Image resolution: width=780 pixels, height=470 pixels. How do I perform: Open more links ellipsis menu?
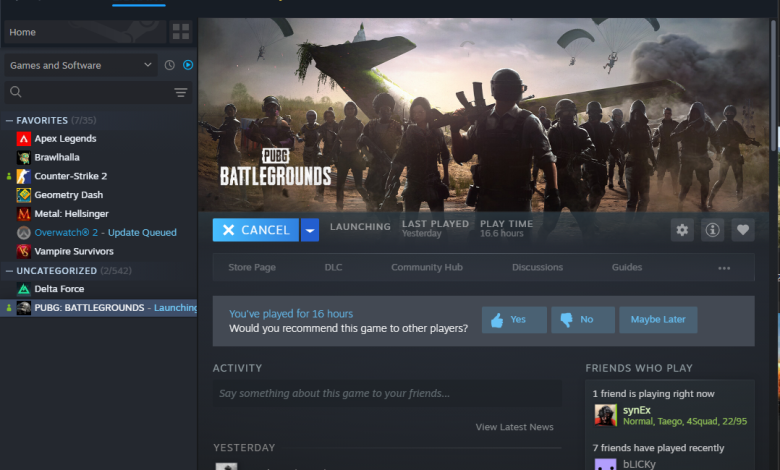tap(724, 268)
